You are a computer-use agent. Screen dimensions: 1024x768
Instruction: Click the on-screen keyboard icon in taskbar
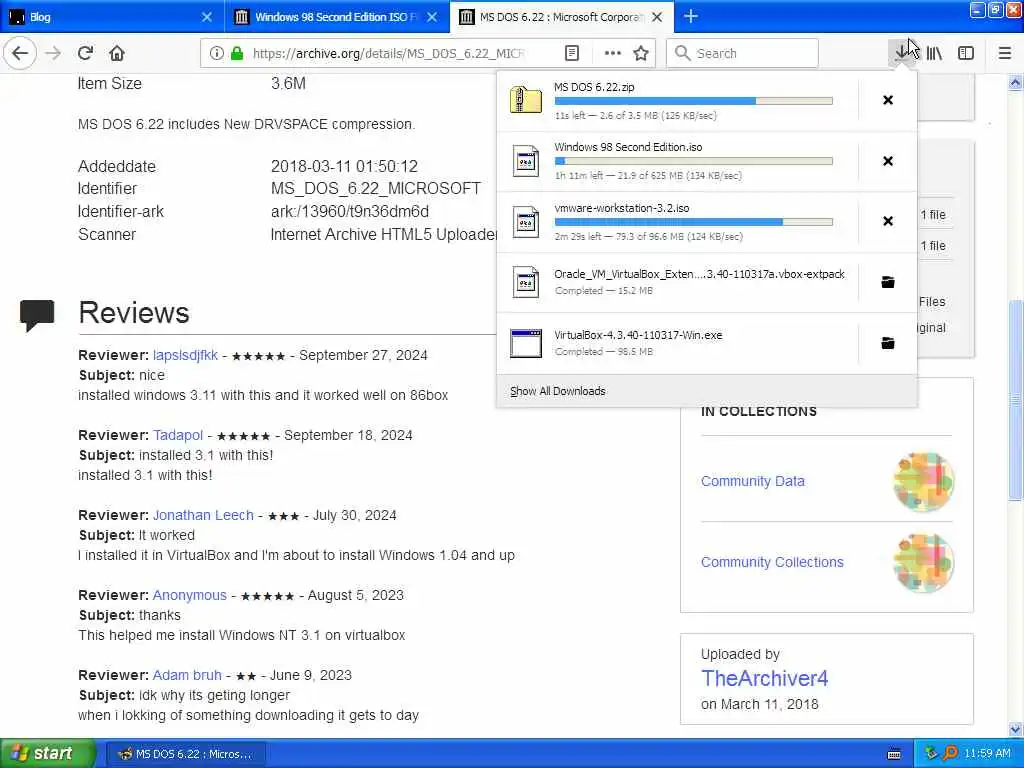pos(895,754)
